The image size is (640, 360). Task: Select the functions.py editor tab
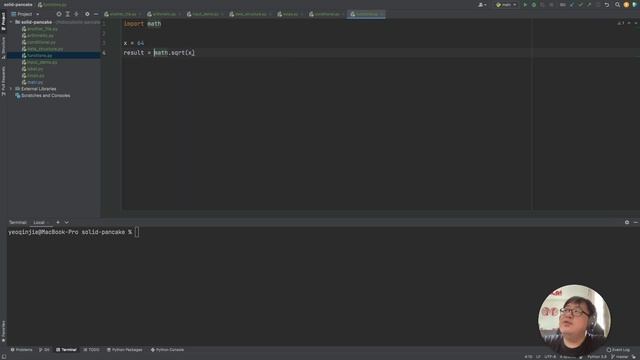[366, 14]
